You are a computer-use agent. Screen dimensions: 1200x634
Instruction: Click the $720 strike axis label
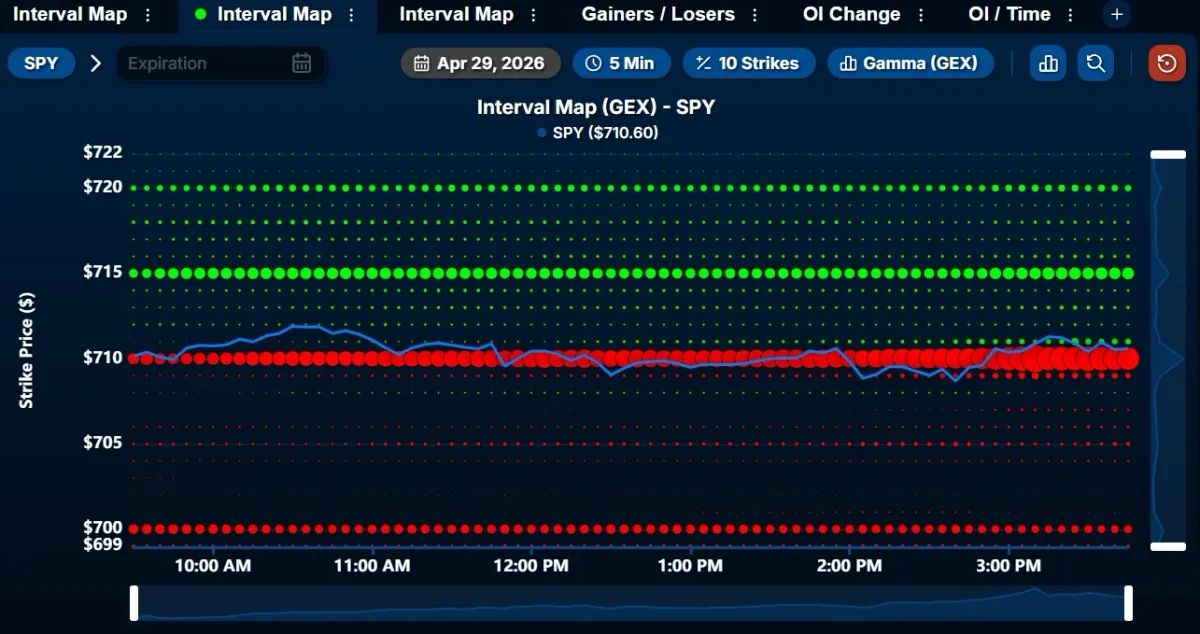tap(103, 186)
